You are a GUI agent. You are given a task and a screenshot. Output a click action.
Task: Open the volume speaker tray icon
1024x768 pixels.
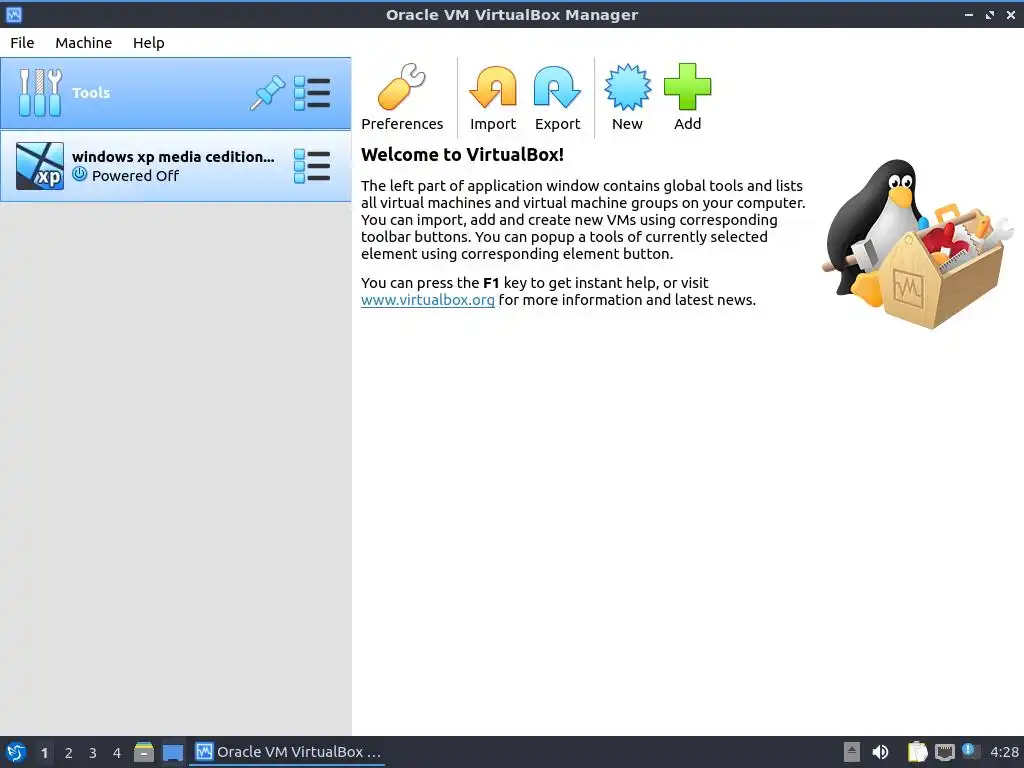(x=880, y=752)
